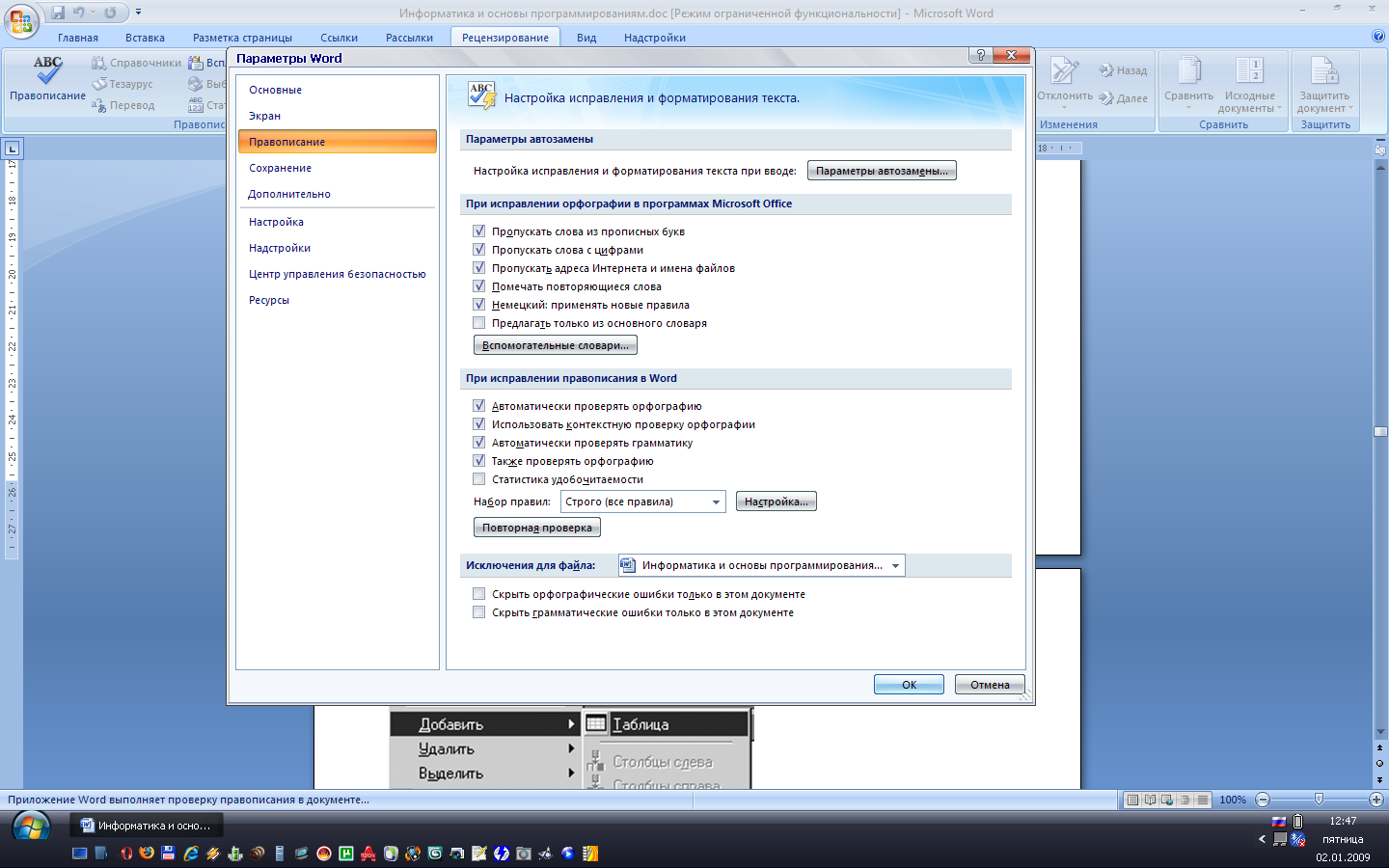Viewport: 1389px width, 868px height.
Task: Switch to full screen reading view icon
Action: (1150, 800)
